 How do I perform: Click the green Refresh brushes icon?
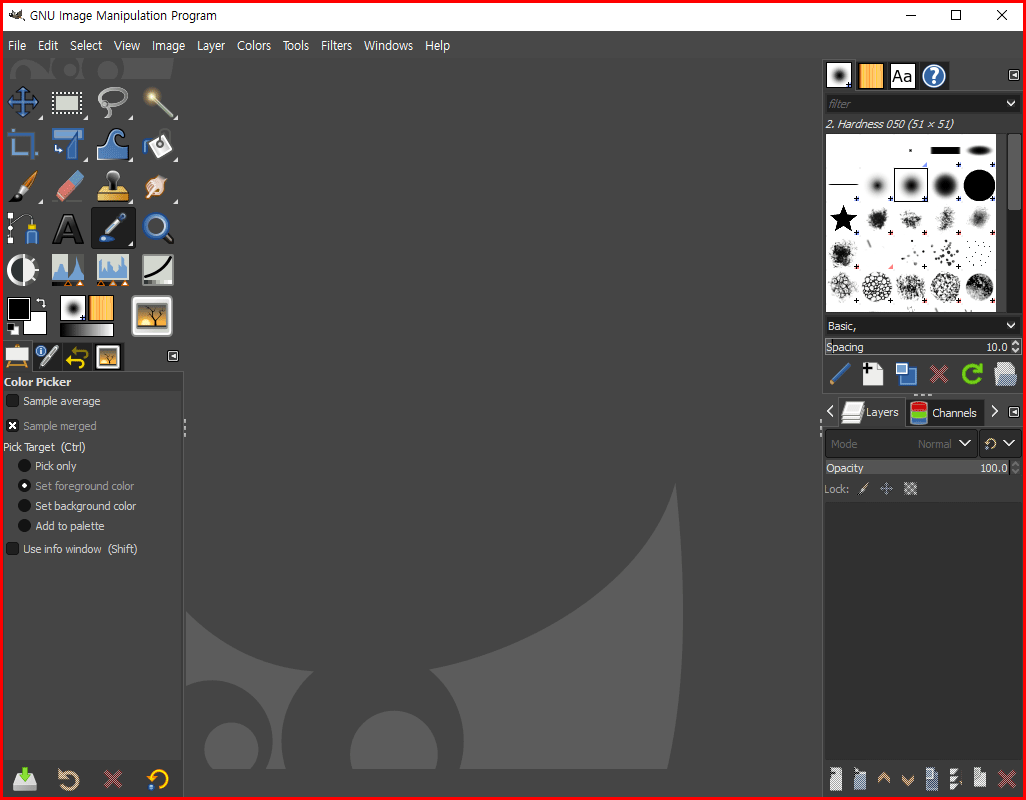(972, 374)
